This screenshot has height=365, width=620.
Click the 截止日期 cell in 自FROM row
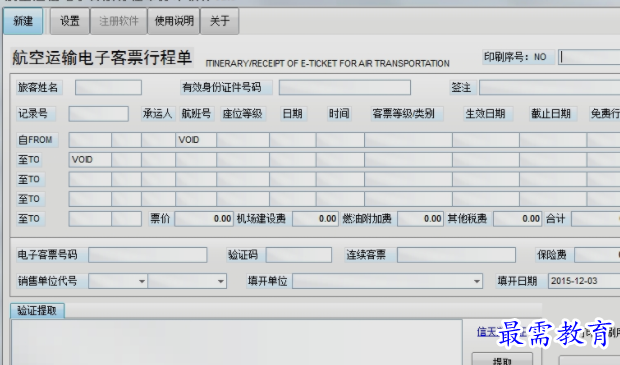pyautogui.click(x=553, y=140)
